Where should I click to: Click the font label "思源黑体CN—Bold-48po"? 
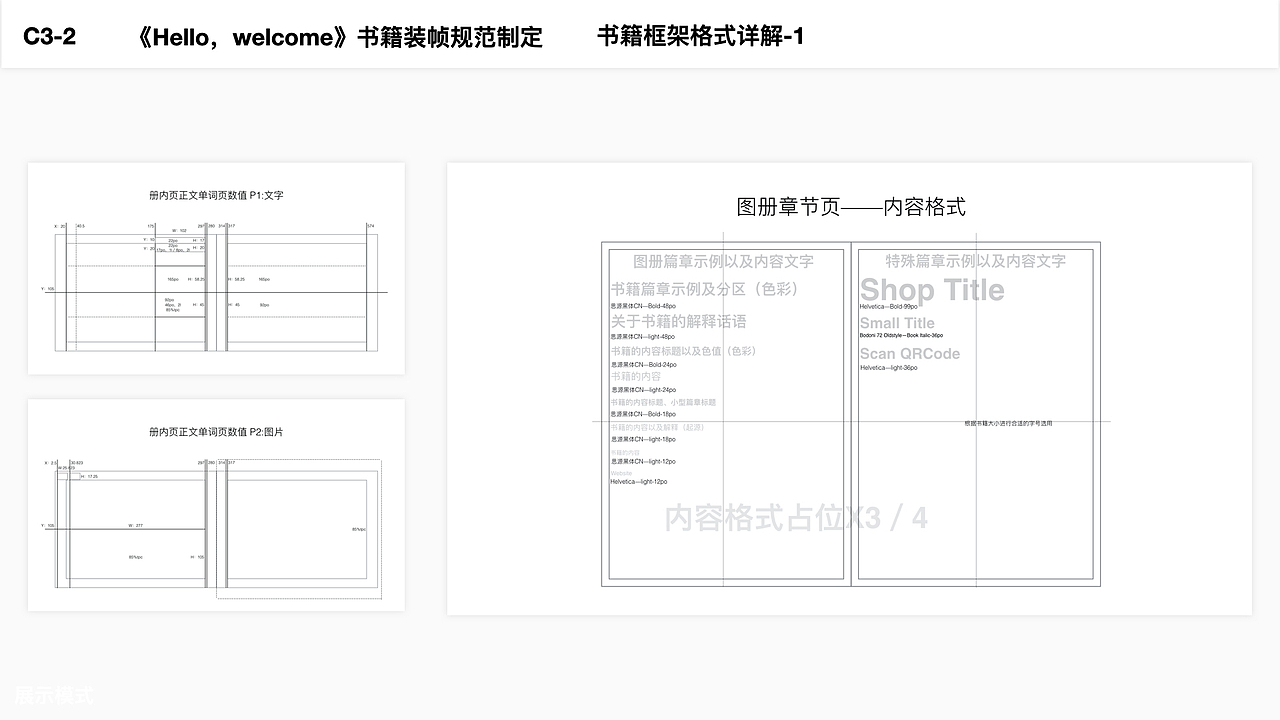point(643,306)
